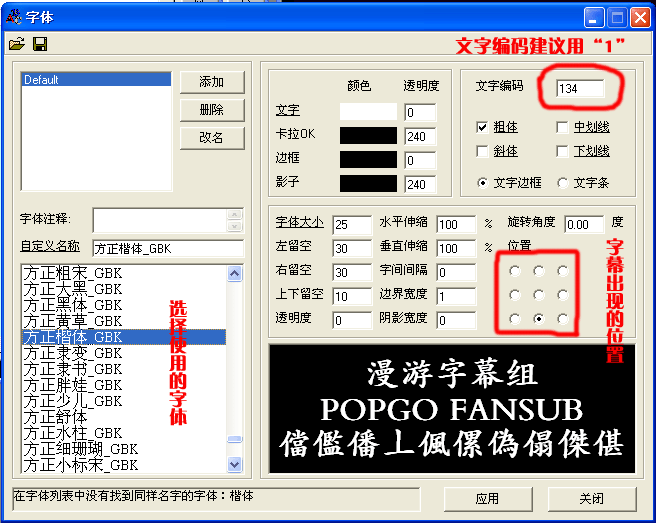656x523 pixels.
Task: Click the 字体大小 size field
Action: coord(352,225)
